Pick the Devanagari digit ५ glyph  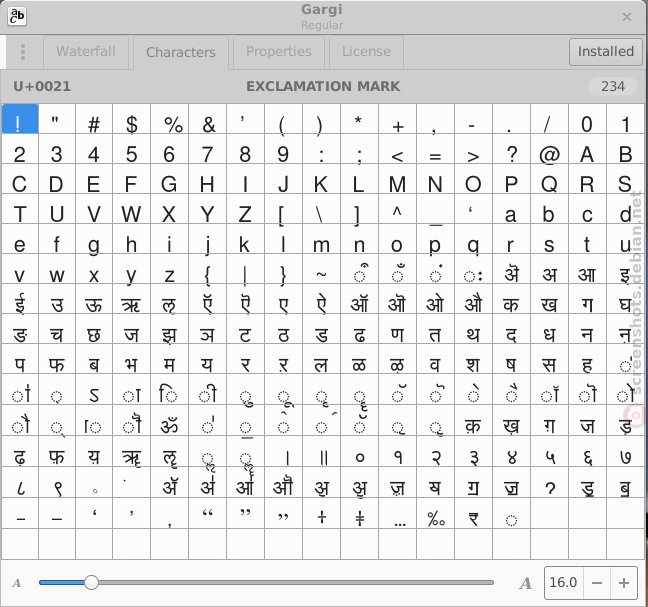click(550, 451)
